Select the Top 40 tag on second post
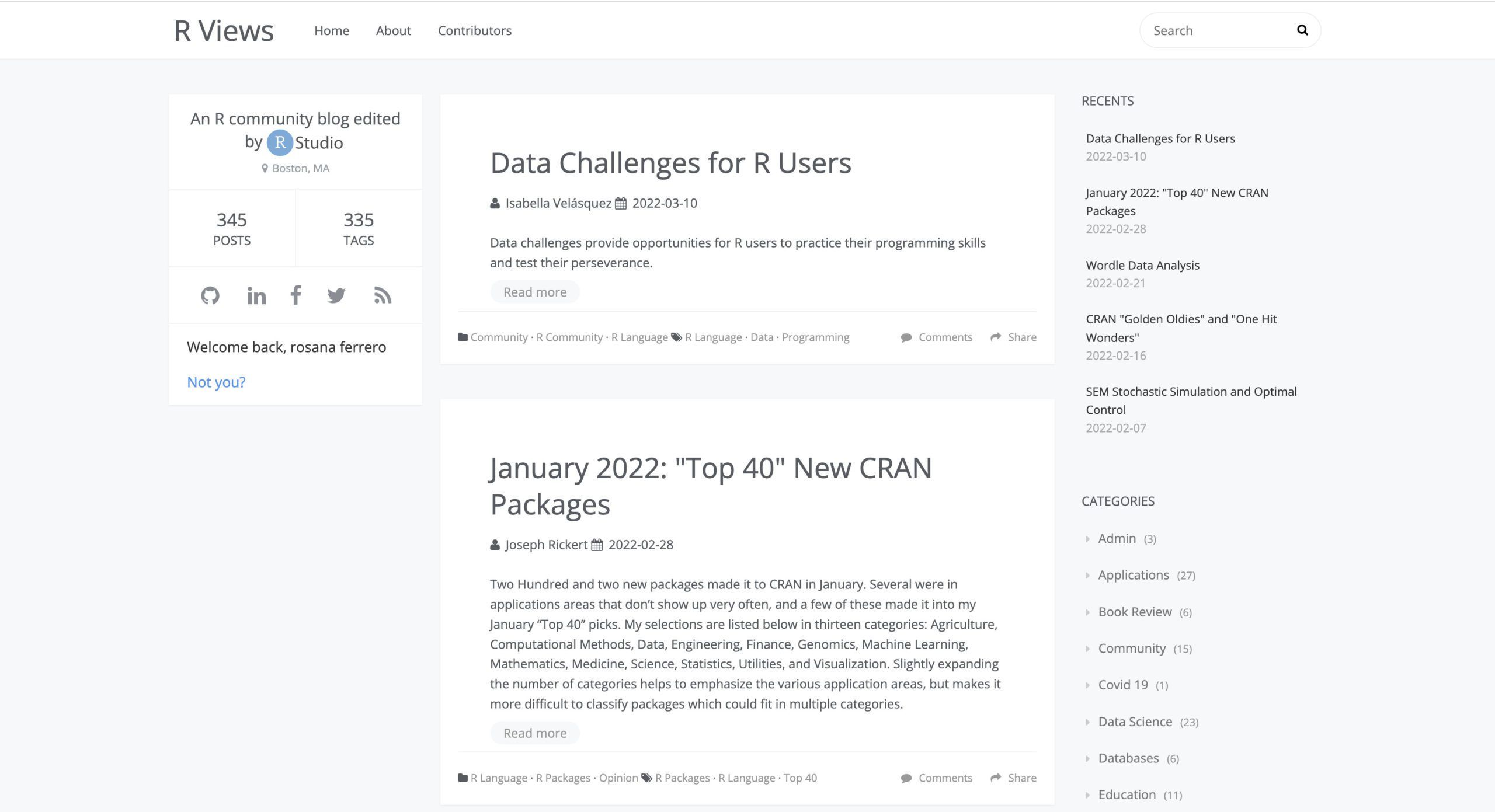The image size is (1495, 812). 800,778
